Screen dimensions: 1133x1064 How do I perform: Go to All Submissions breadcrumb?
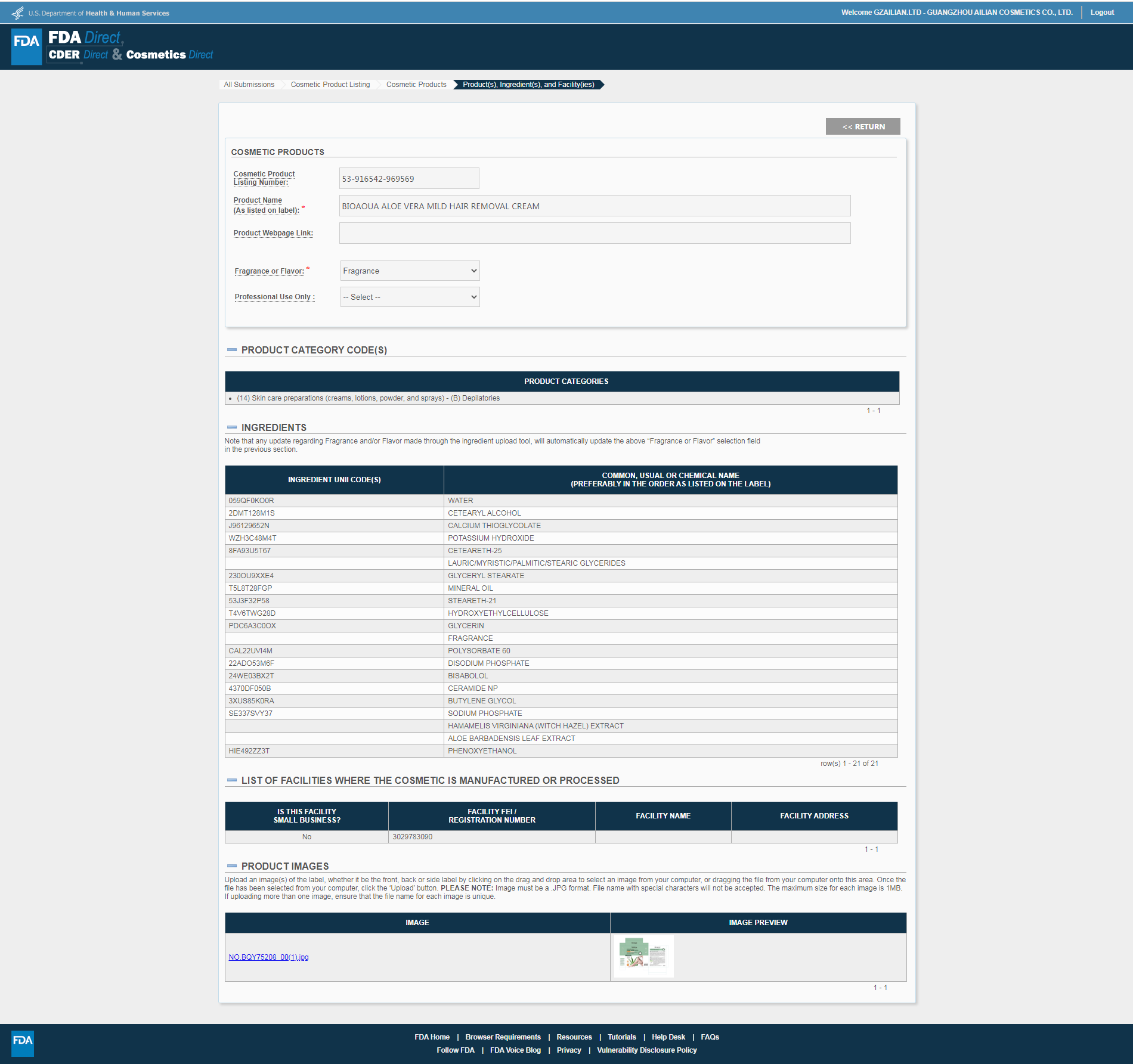pyautogui.click(x=249, y=85)
